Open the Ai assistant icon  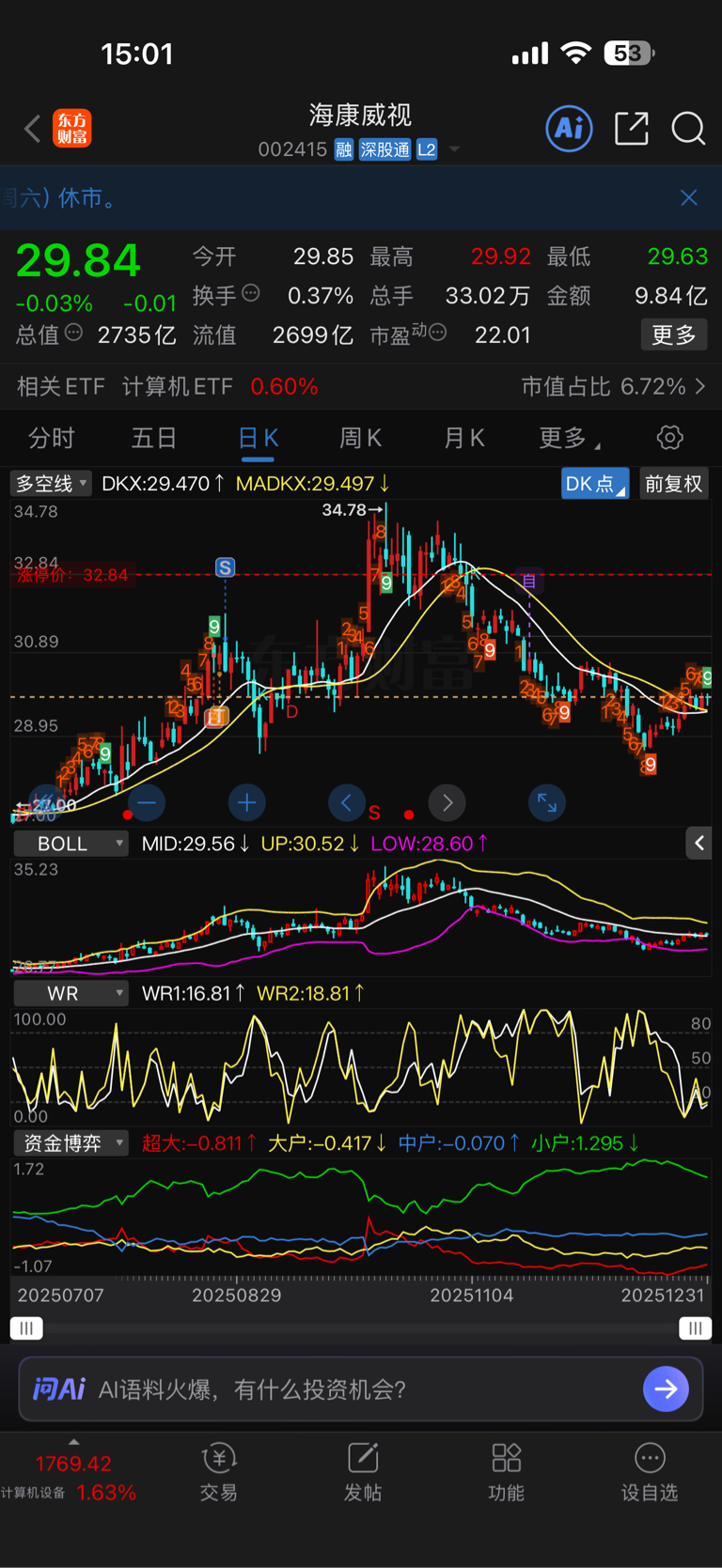[569, 128]
